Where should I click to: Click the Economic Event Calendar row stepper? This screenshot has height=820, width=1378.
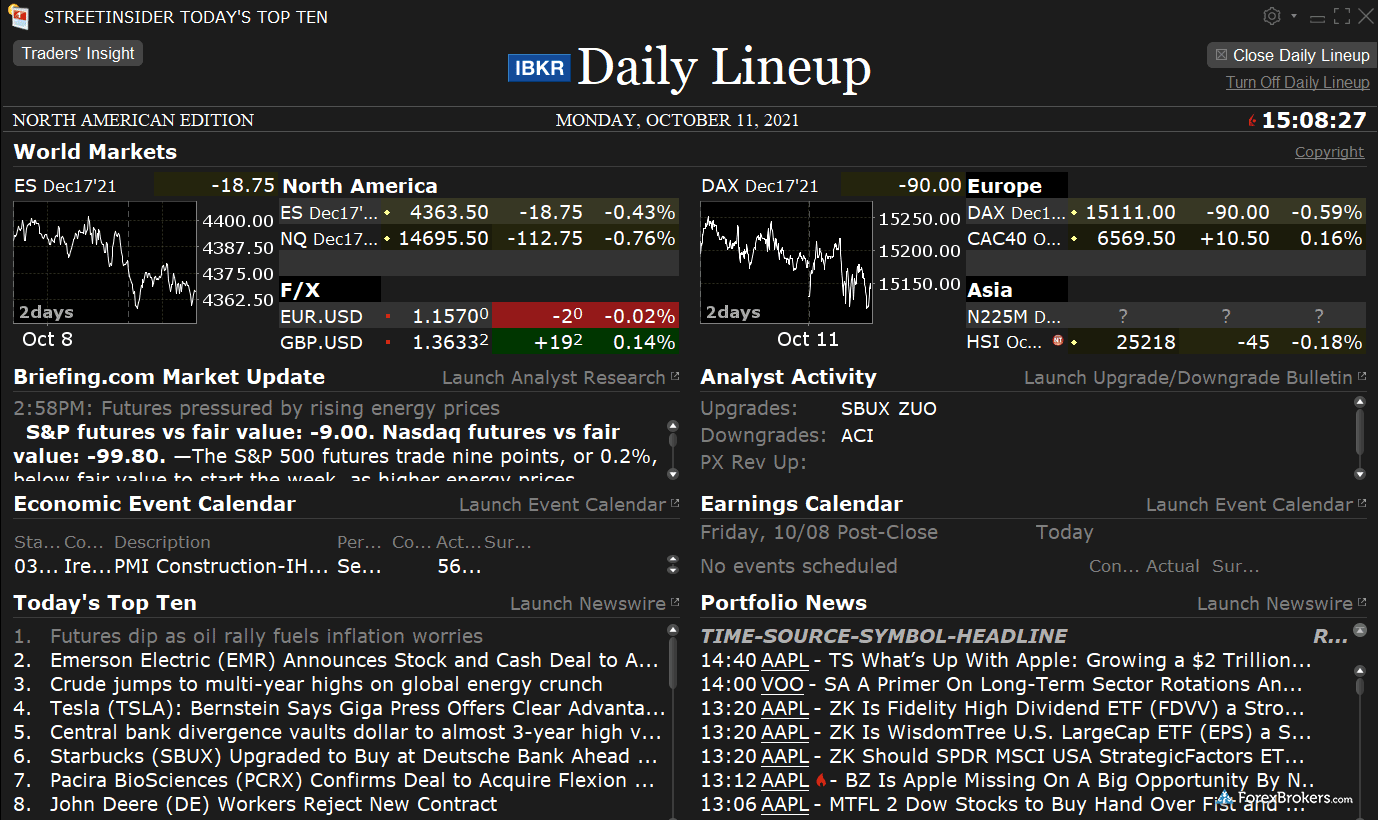(x=673, y=566)
